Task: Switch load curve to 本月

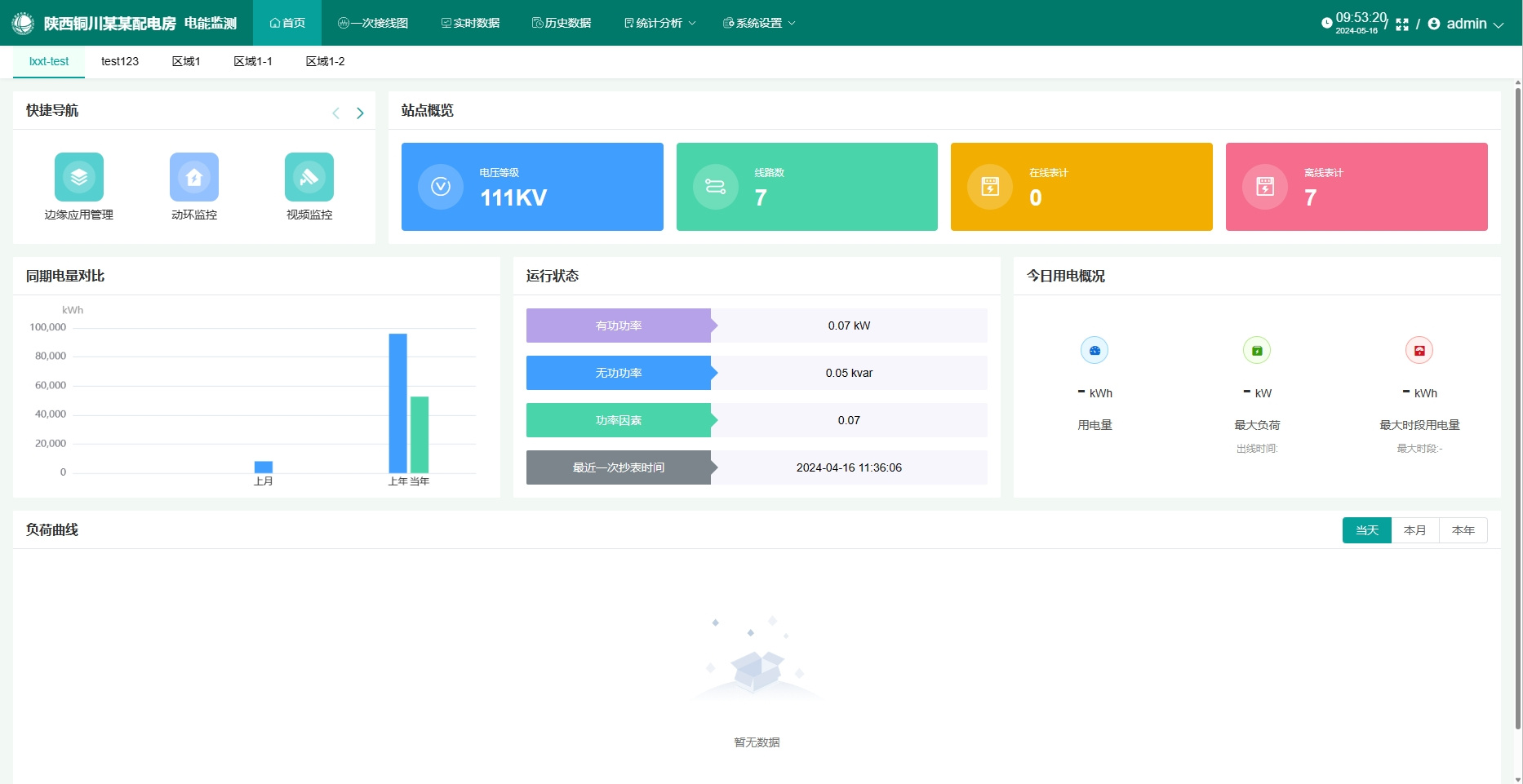Action: (x=1414, y=530)
